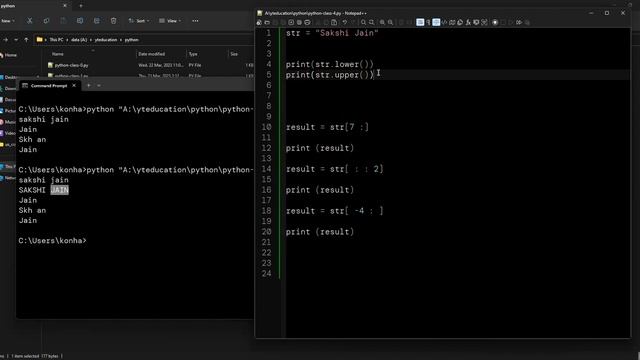This screenshot has height=360, width=640.
Task: Open the terminal tab dropdown arrow
Action: pos(99,86)
